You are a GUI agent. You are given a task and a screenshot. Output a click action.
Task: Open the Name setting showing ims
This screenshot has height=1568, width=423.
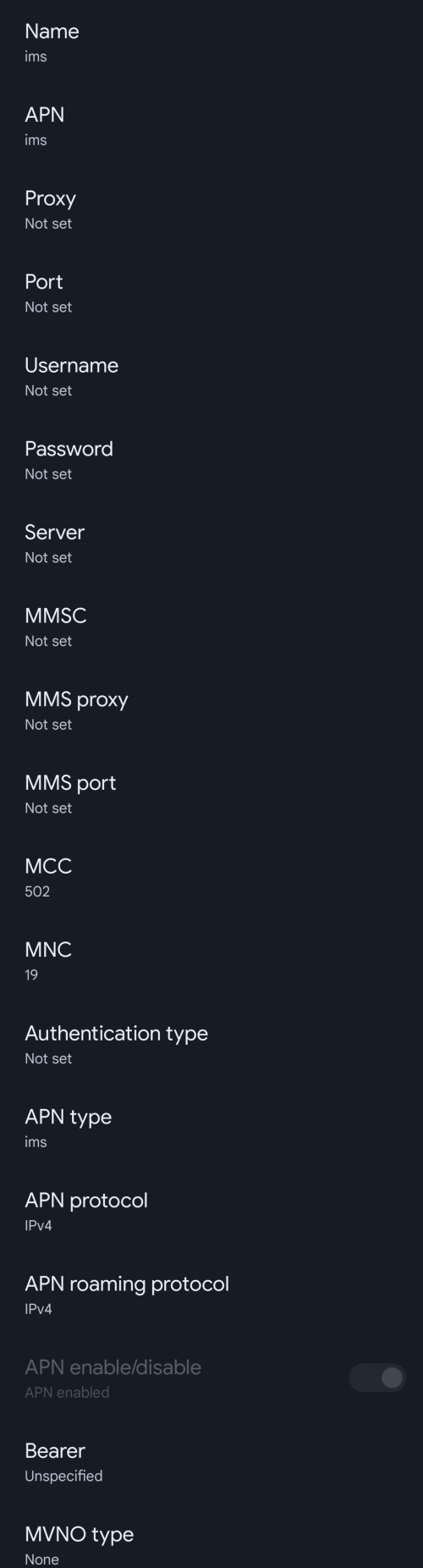click(211, 42)
